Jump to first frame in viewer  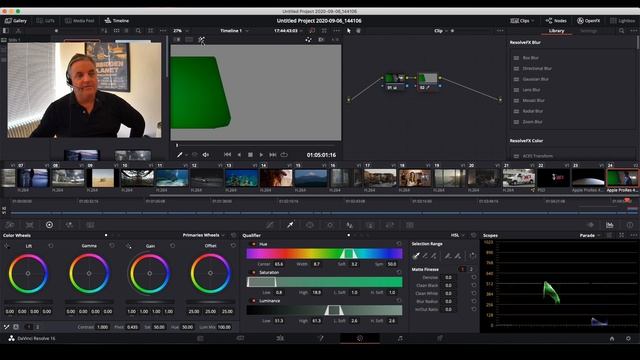coord(227,155)
